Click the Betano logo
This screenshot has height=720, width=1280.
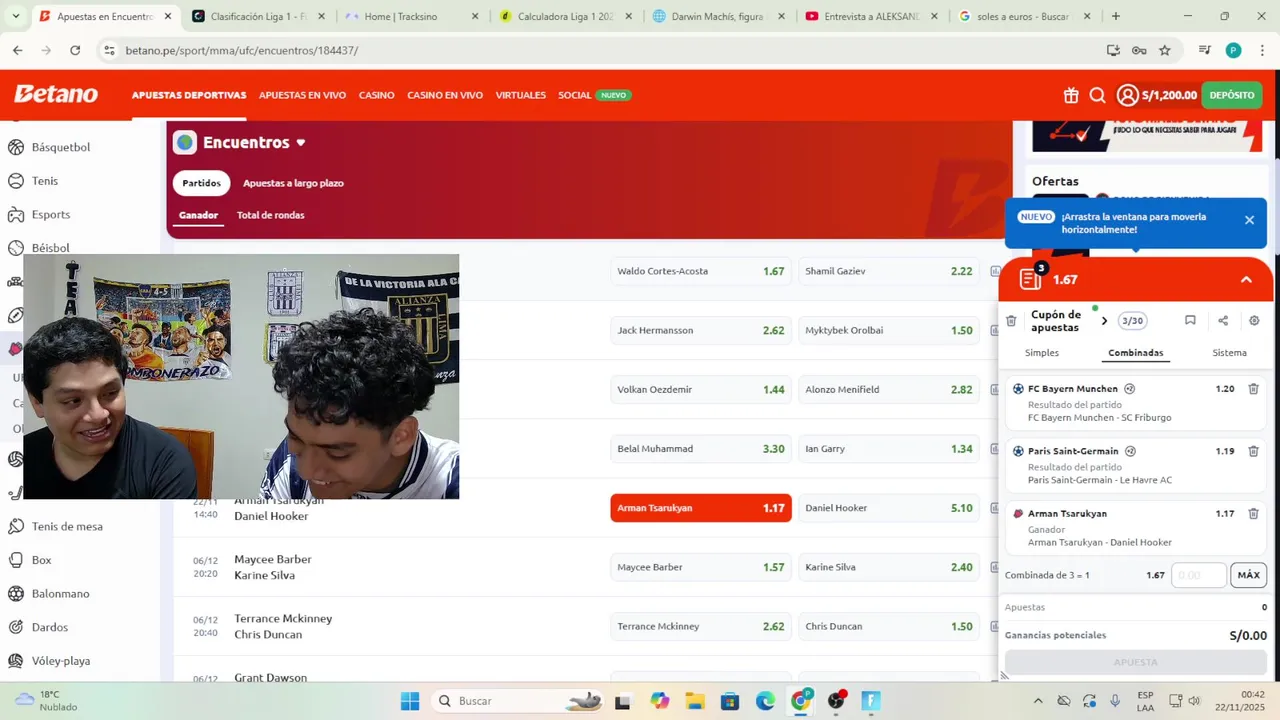point(56,94)
